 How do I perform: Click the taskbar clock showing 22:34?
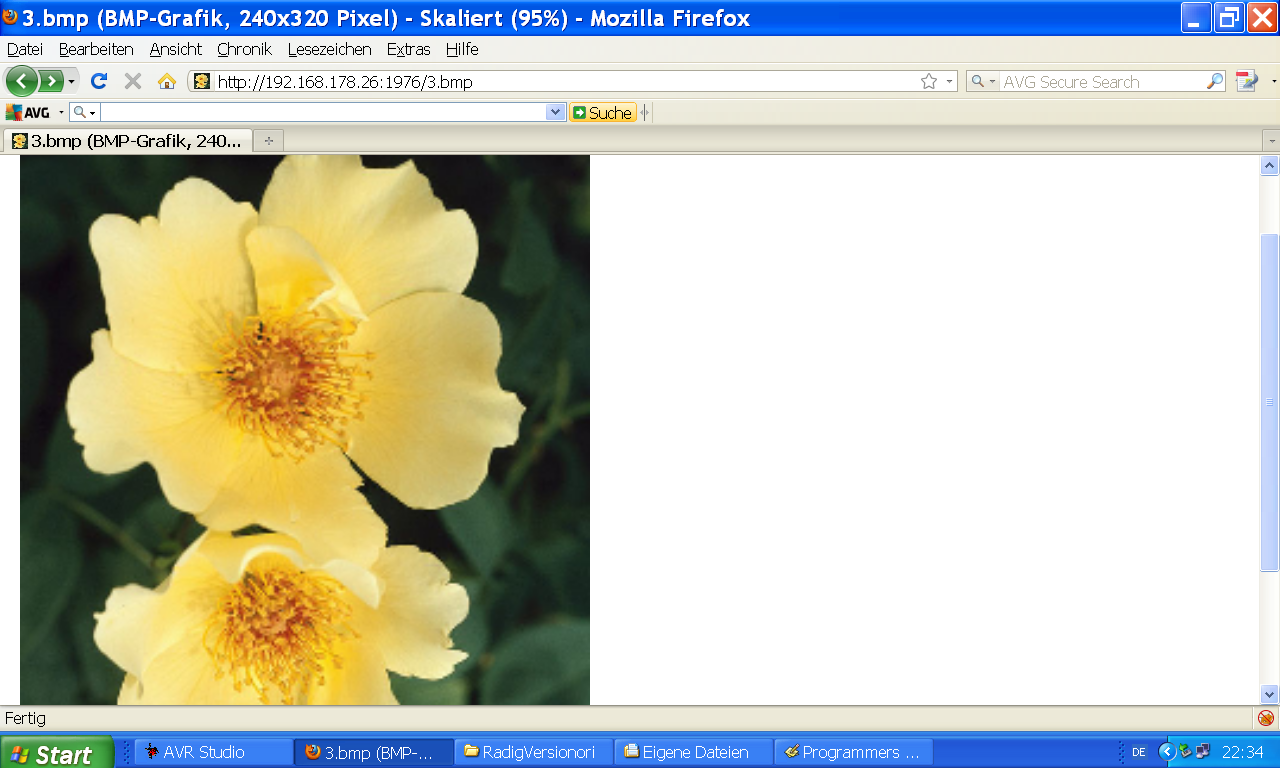(1243, 752)
